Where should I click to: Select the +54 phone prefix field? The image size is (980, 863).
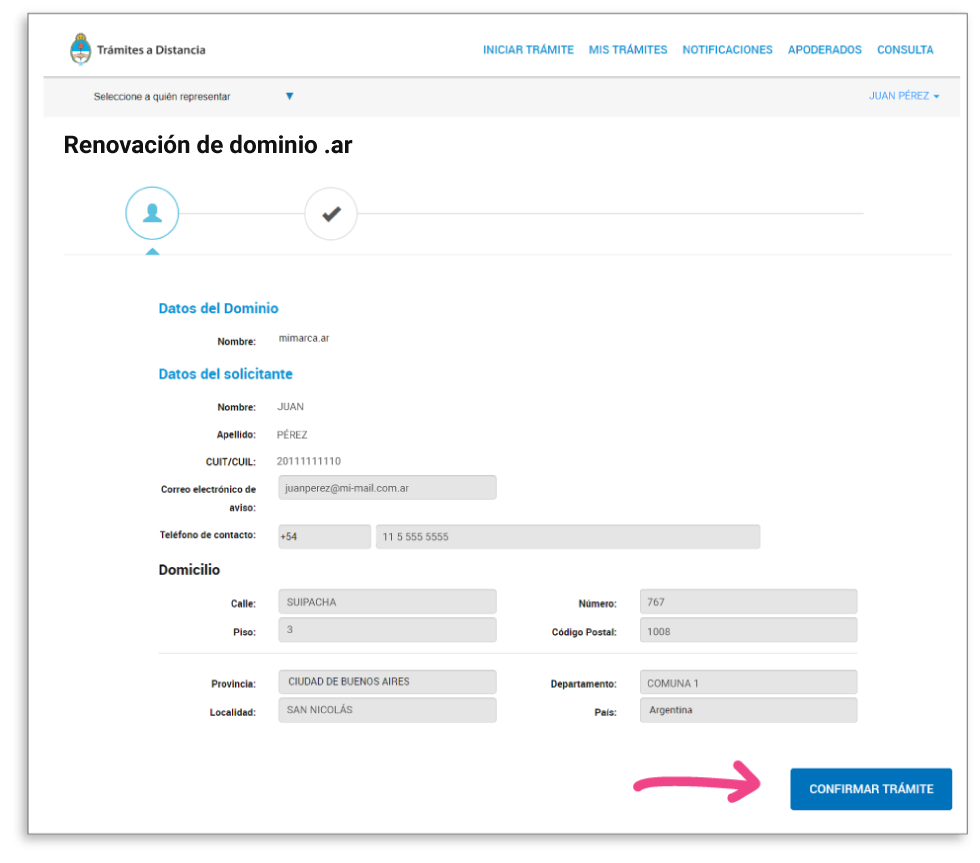point(324,536)
